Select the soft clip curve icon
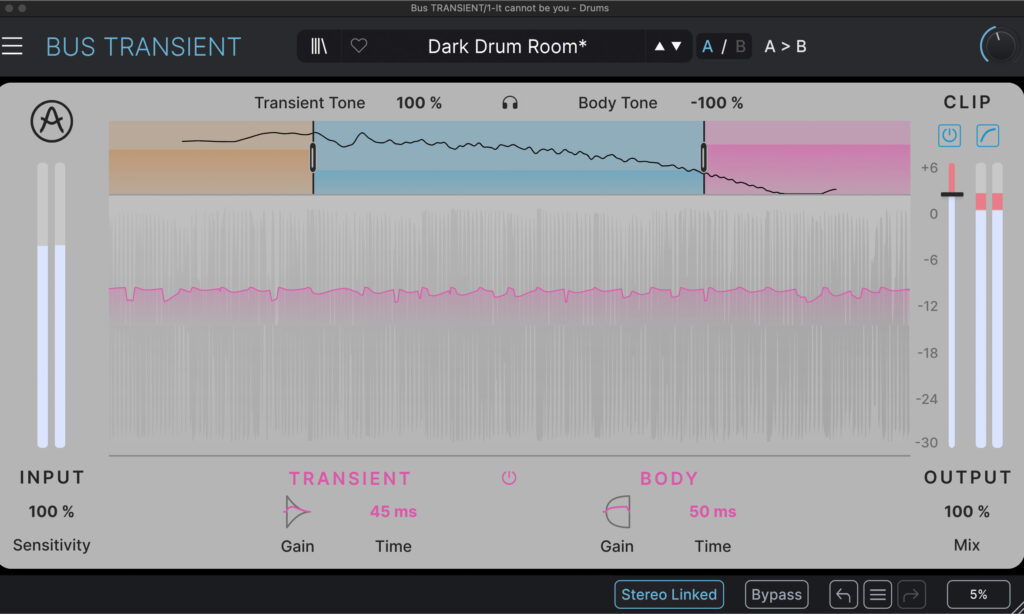Screen dimensions: 1024x614 click(x=988, y=135)
